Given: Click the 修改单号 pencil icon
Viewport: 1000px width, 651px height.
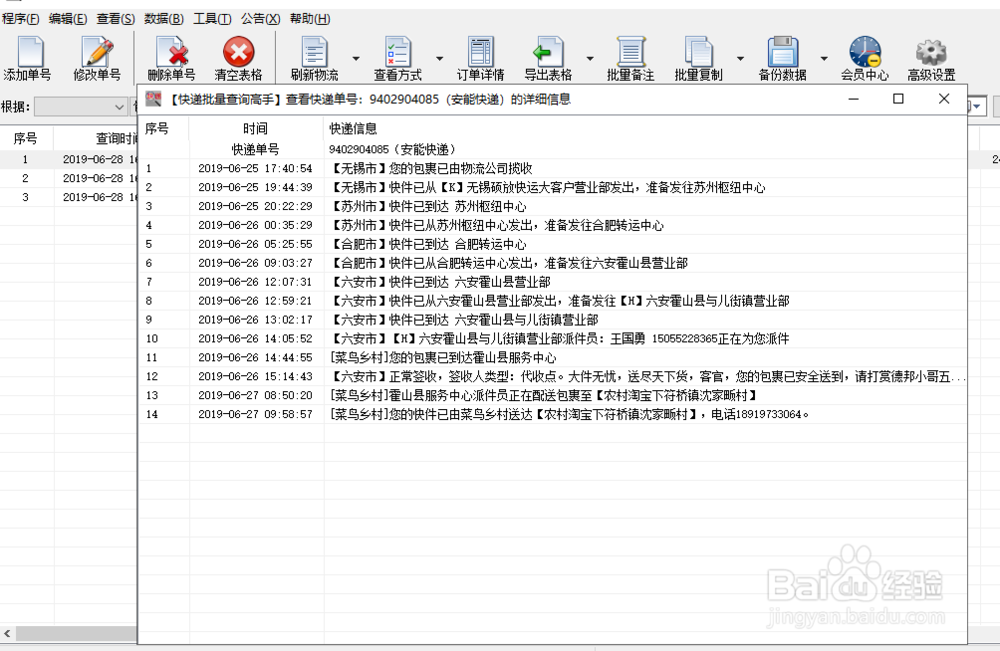Looking at the screenshot, I should point(97,52).
